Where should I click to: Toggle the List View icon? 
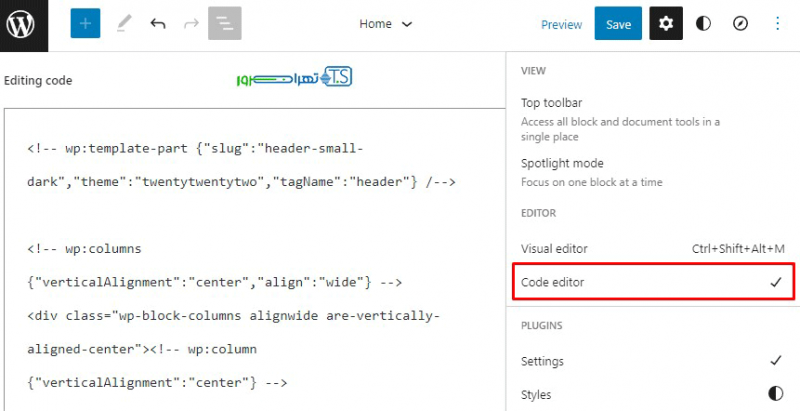point(225,24)
